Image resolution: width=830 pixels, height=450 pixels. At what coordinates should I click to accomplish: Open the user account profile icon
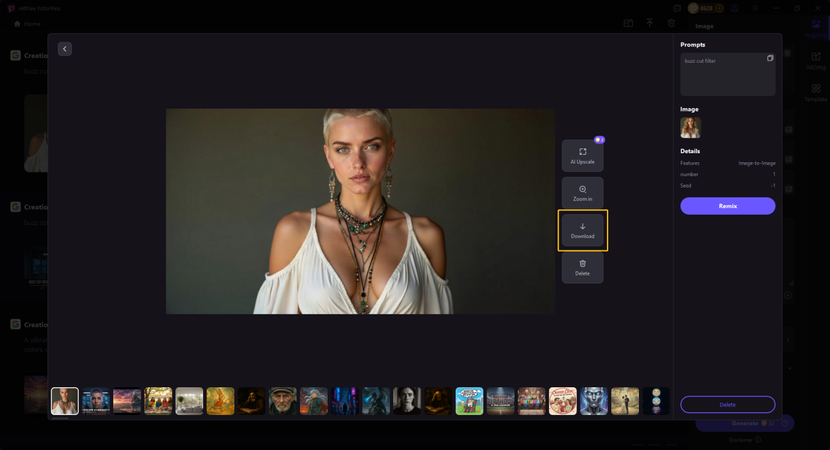click(x=735, y=8)
